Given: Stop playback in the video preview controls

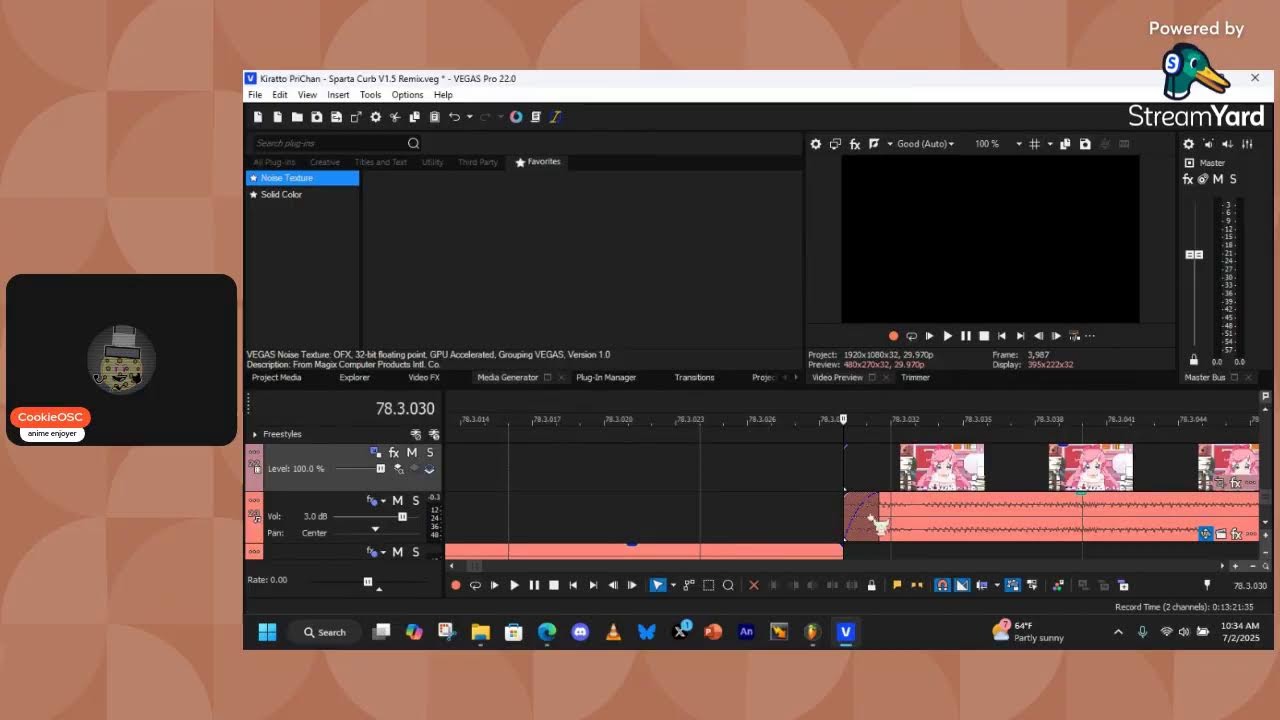Looking at the screenshot, I should pos(984,336).
